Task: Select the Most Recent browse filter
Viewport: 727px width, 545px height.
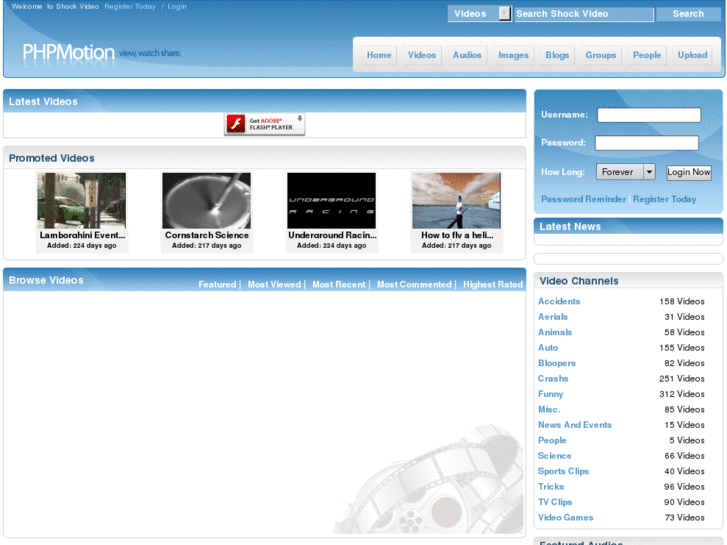Action: tap(338, 284)
